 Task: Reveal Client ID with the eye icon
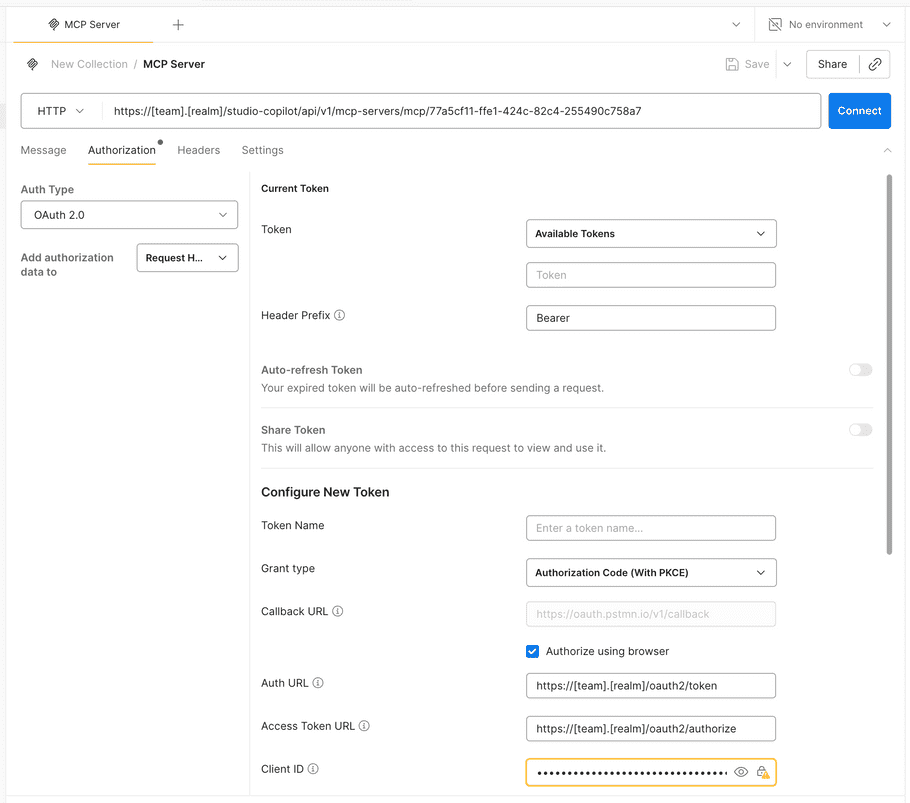741,772
